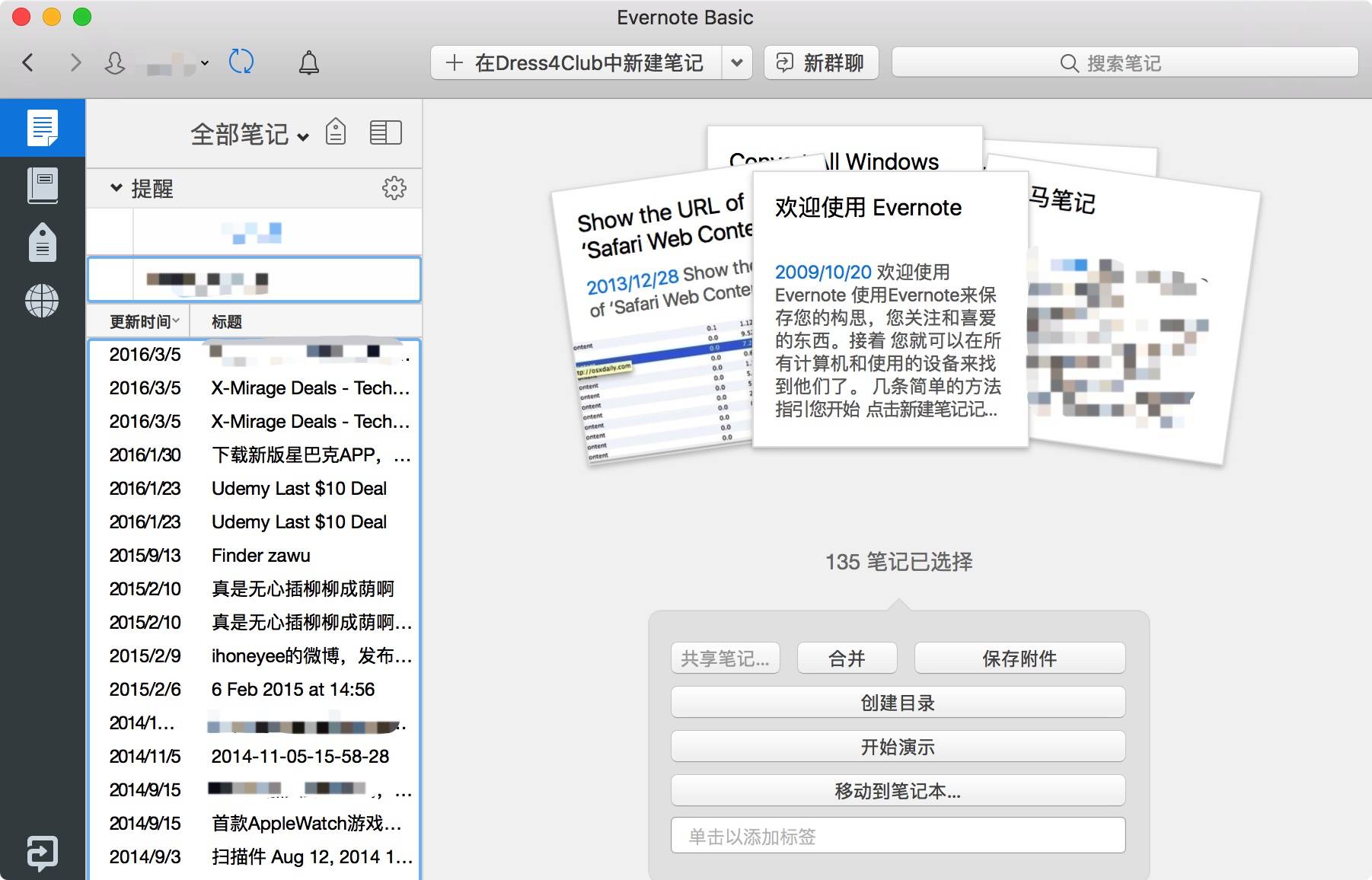Focus the 搜索笔记 search field
Viewport: 1372px width, 880px height.
1125,63
